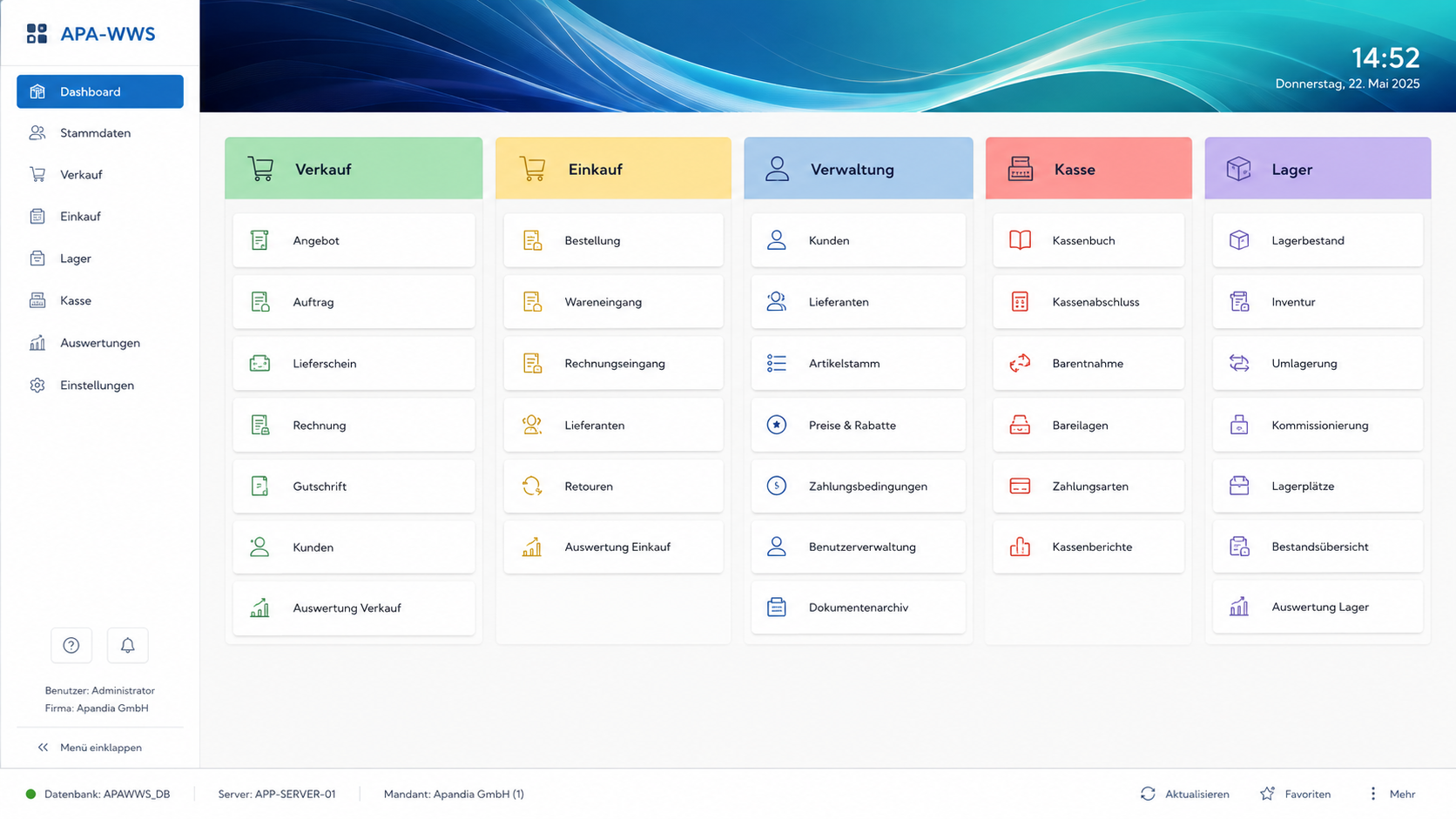Open the Kunden tile in Verkauf
This screenshot has width=1456, height=819.
pos(354,547)
